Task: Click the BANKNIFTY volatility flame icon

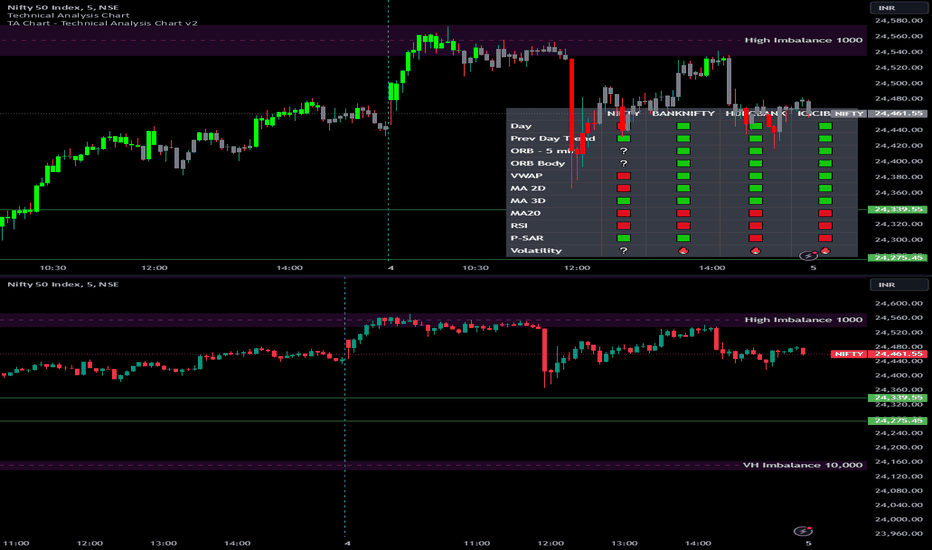Action: click(x=683, y=250)
